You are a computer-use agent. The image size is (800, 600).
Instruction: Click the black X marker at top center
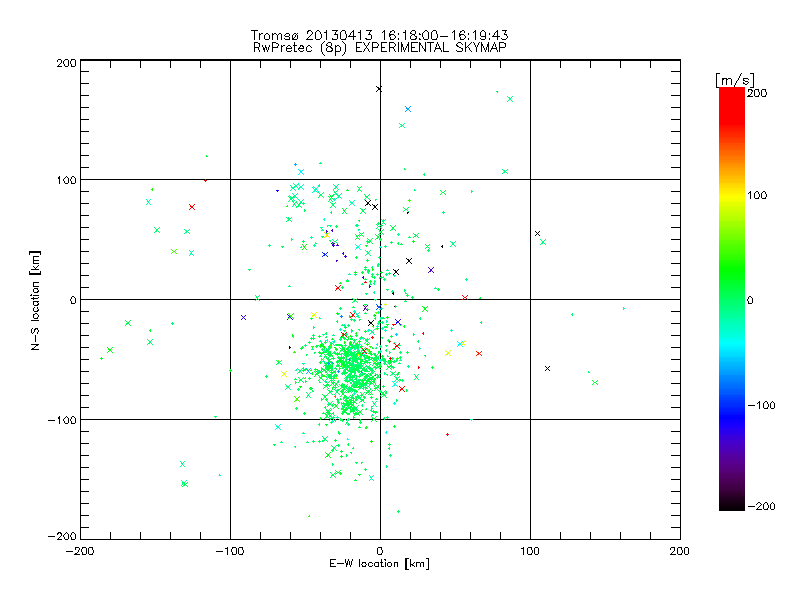coord(379,89)
